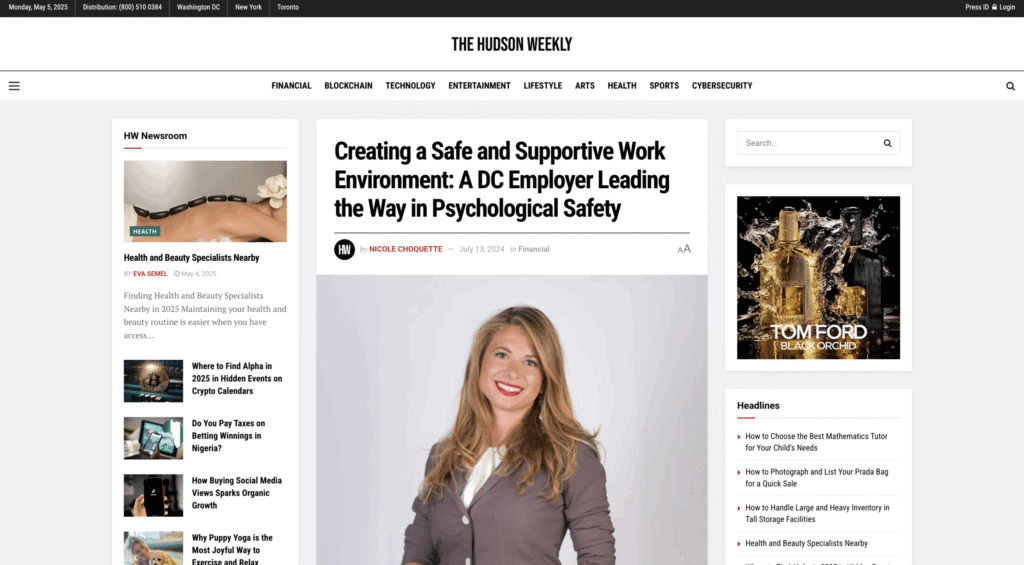Screen dimensions: 1024x565
Task: Click the HW author avatar icon
Action: pos(344,250)
